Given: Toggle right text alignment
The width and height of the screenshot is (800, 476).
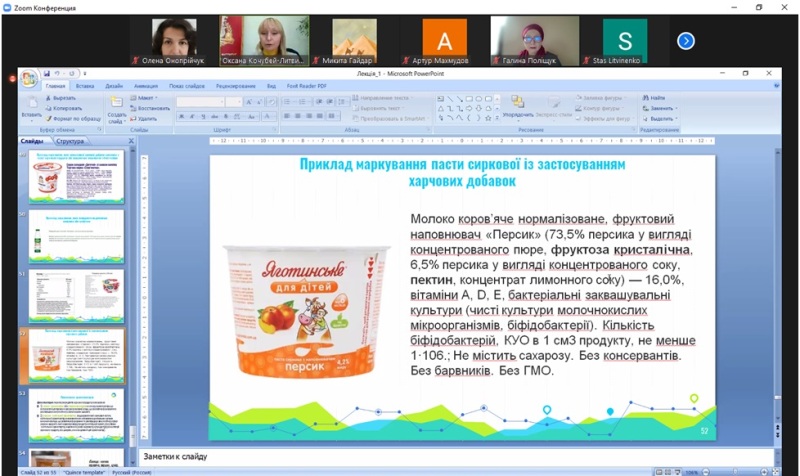Looking at the screenshot, I should (x=309, y=116).
